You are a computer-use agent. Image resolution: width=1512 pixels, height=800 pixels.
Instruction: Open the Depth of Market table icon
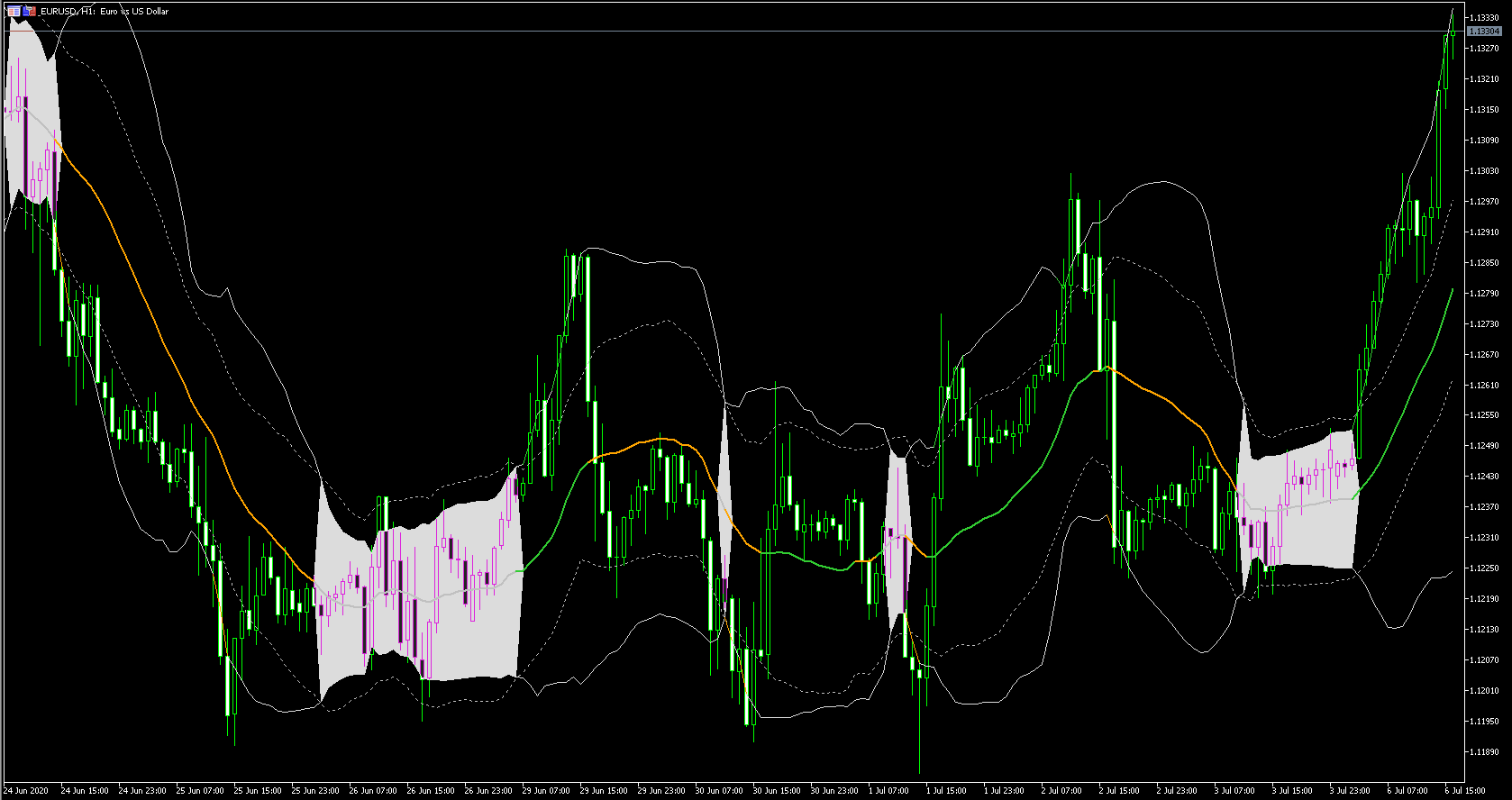click(14, 11)
